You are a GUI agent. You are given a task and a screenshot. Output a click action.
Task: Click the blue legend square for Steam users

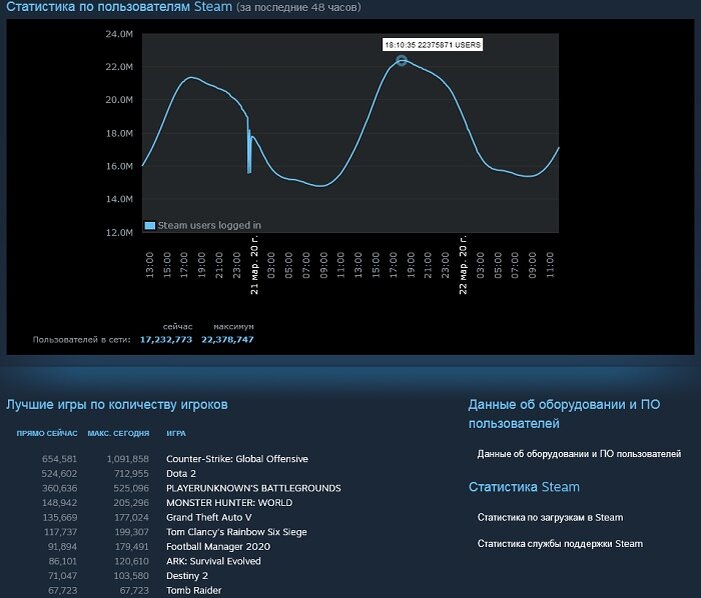(150, 225)
